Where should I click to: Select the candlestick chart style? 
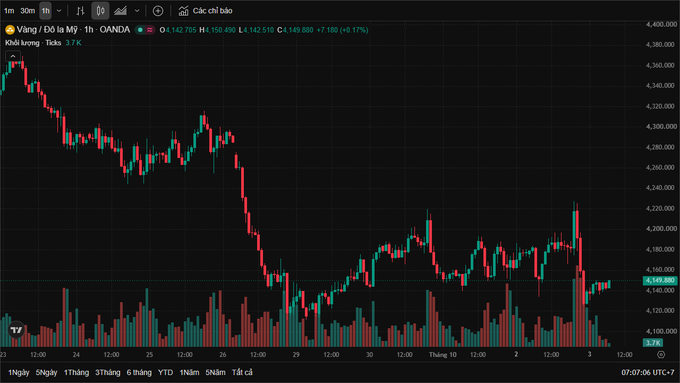click(x=100, y=11)
